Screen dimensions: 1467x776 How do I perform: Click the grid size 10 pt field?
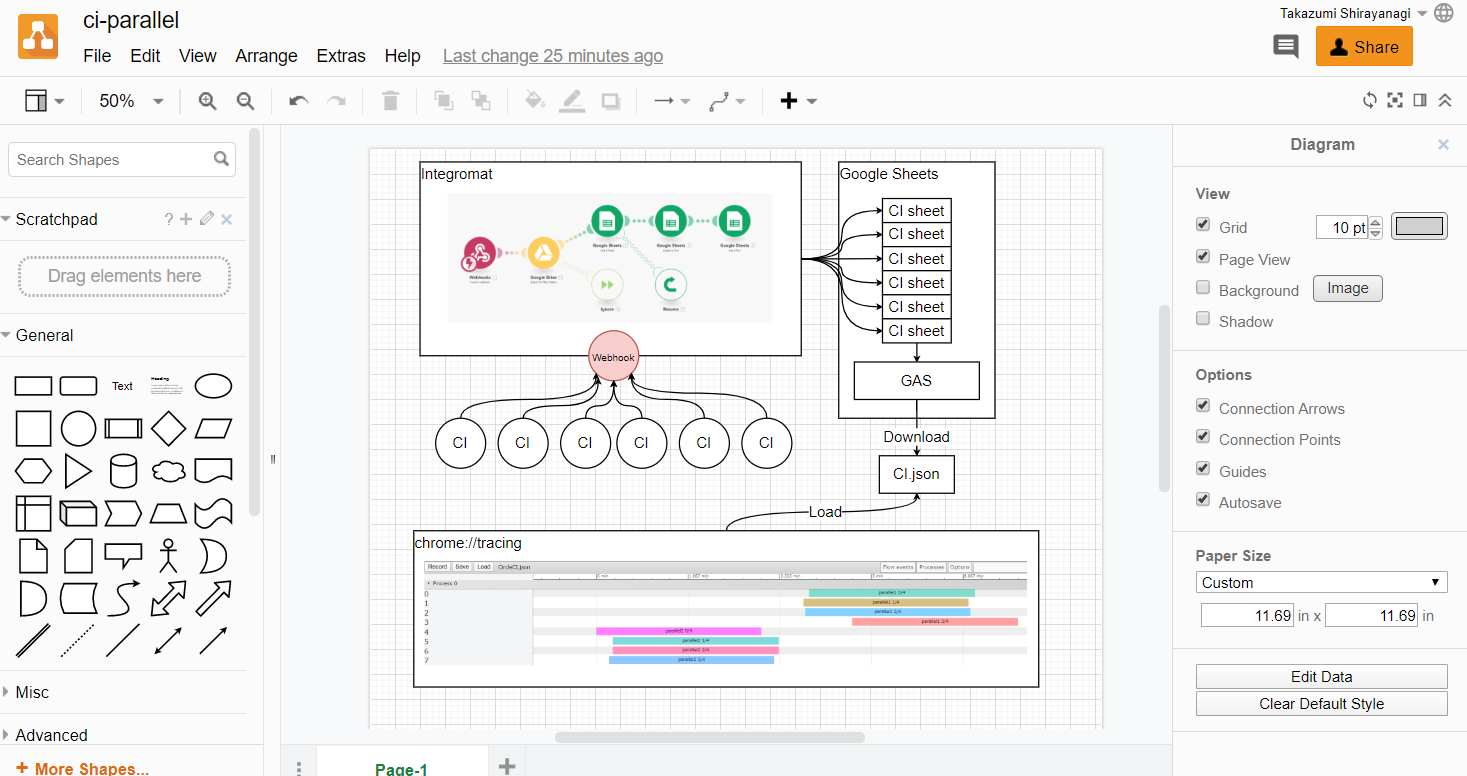(x=1341, y=227)
